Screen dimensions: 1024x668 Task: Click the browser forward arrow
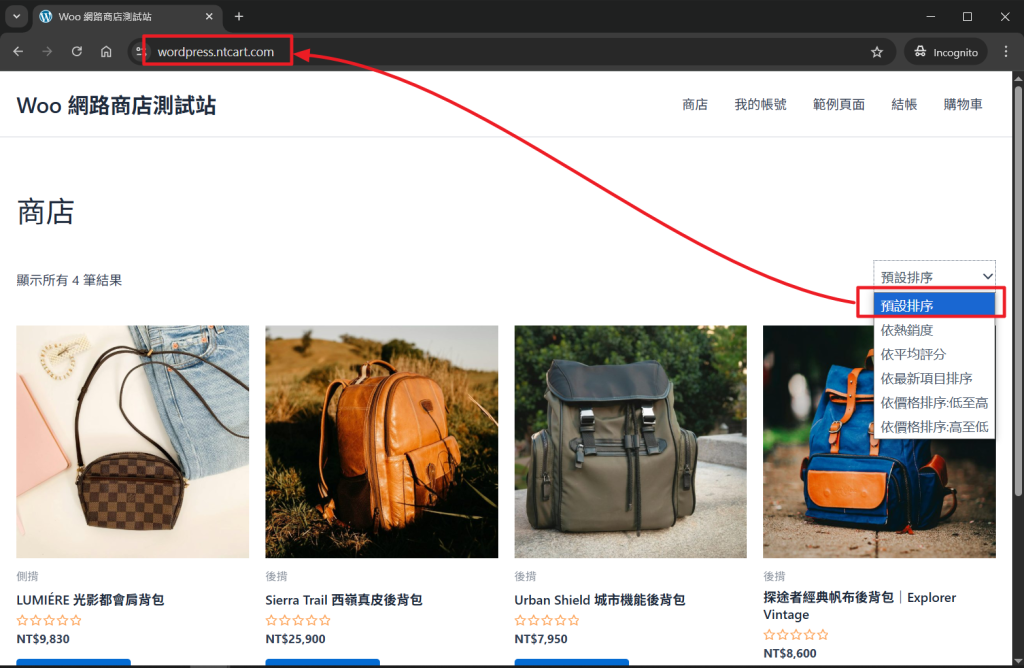47,52
